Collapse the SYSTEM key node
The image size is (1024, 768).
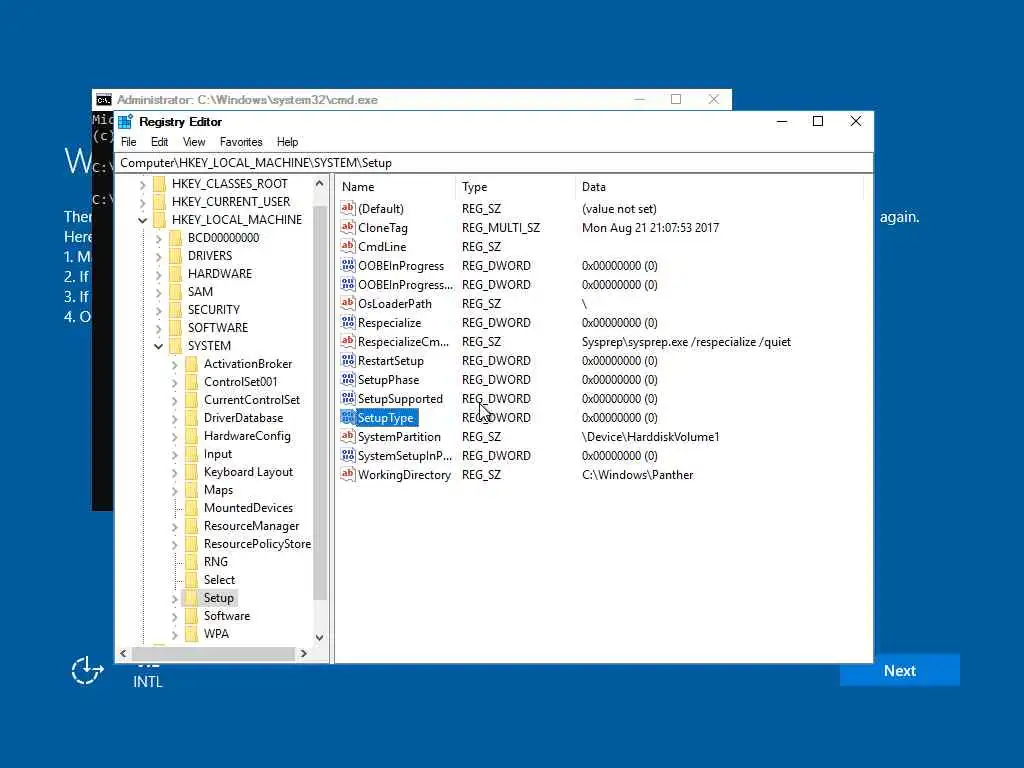[158, 346]
